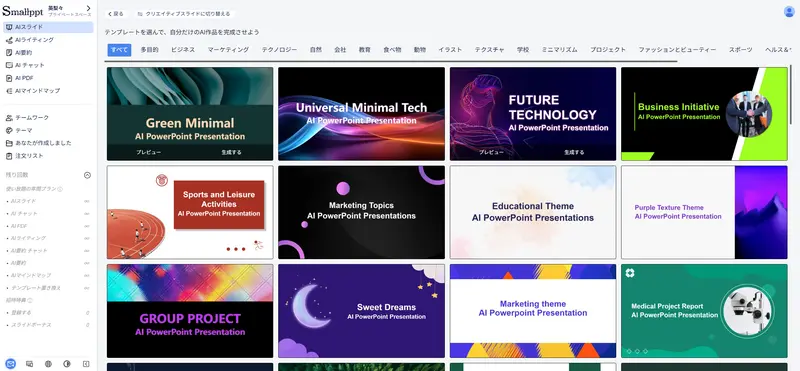The image size is (800, 371).
Task: Select the プロジェクト category tab
Action: pos(608,50)
